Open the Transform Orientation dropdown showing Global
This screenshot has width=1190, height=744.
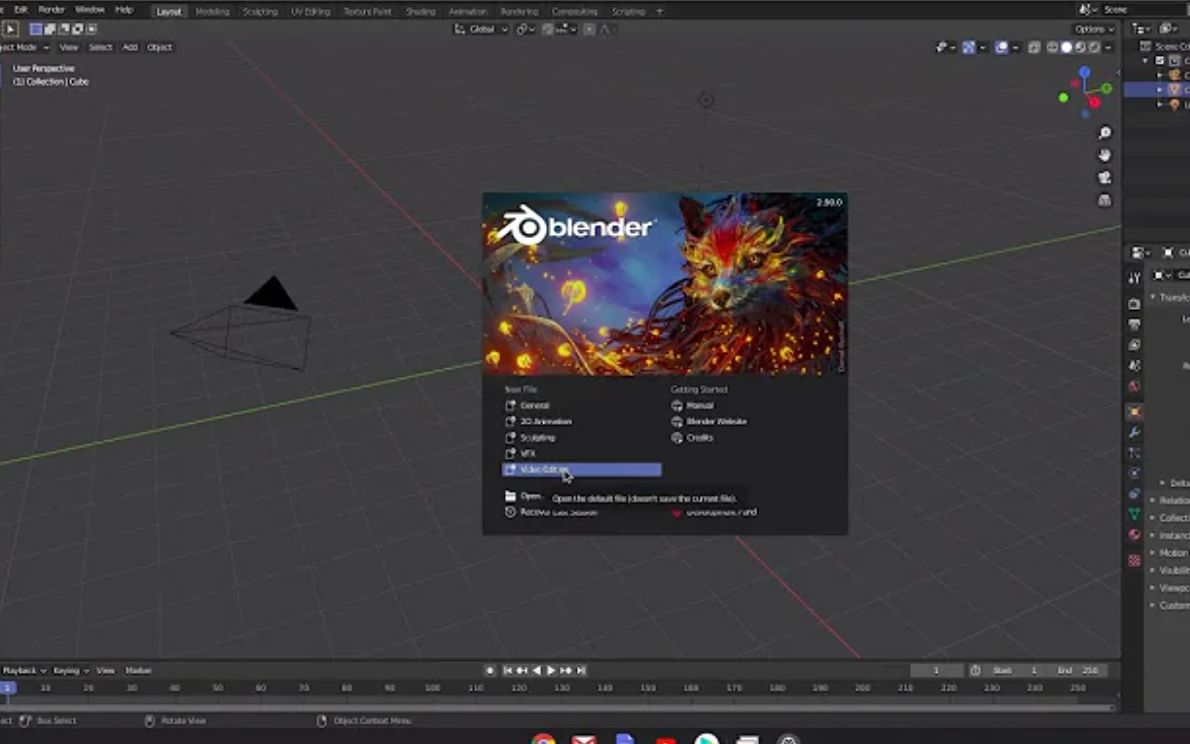478,30
